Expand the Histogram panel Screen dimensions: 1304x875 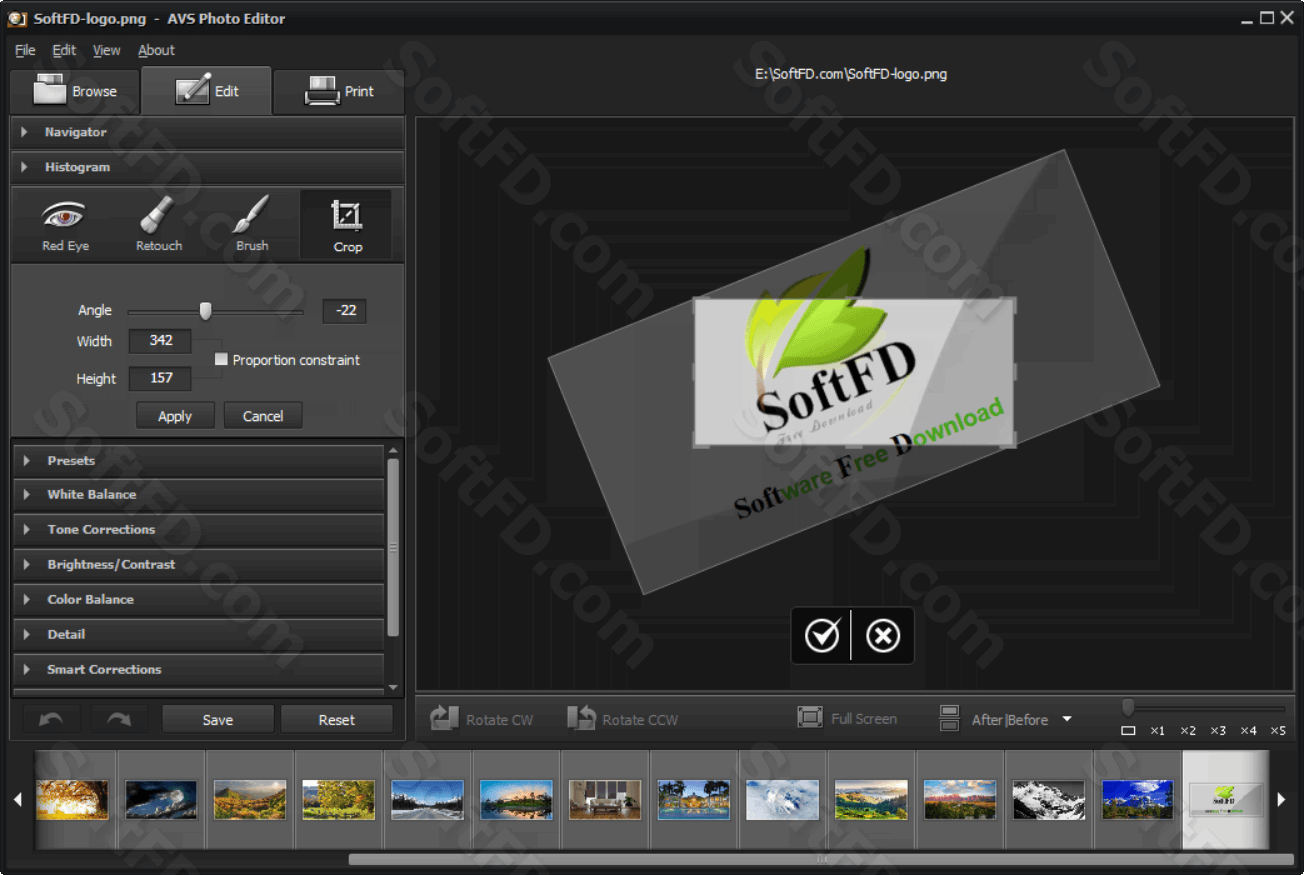click(x=208, y=167)
